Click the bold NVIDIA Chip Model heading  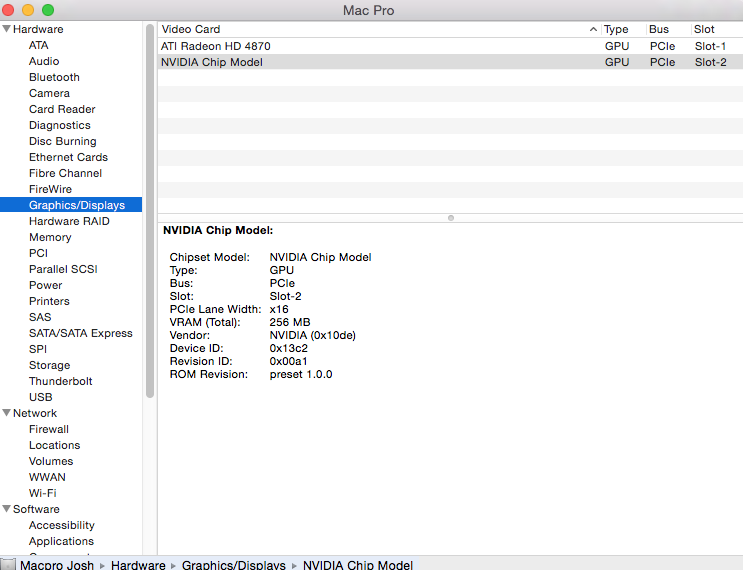[218, 231]
